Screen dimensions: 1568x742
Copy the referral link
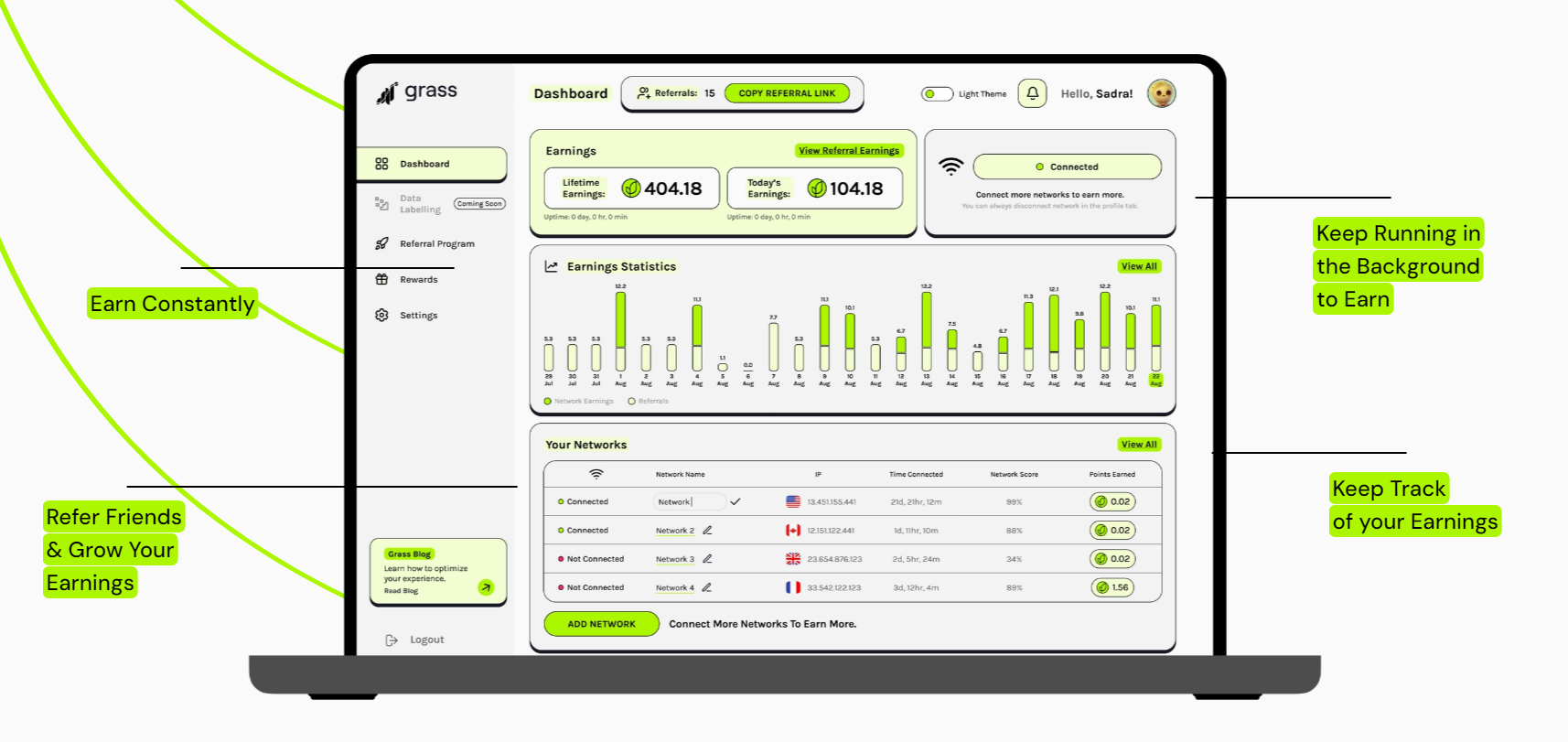tap(787, 93)
